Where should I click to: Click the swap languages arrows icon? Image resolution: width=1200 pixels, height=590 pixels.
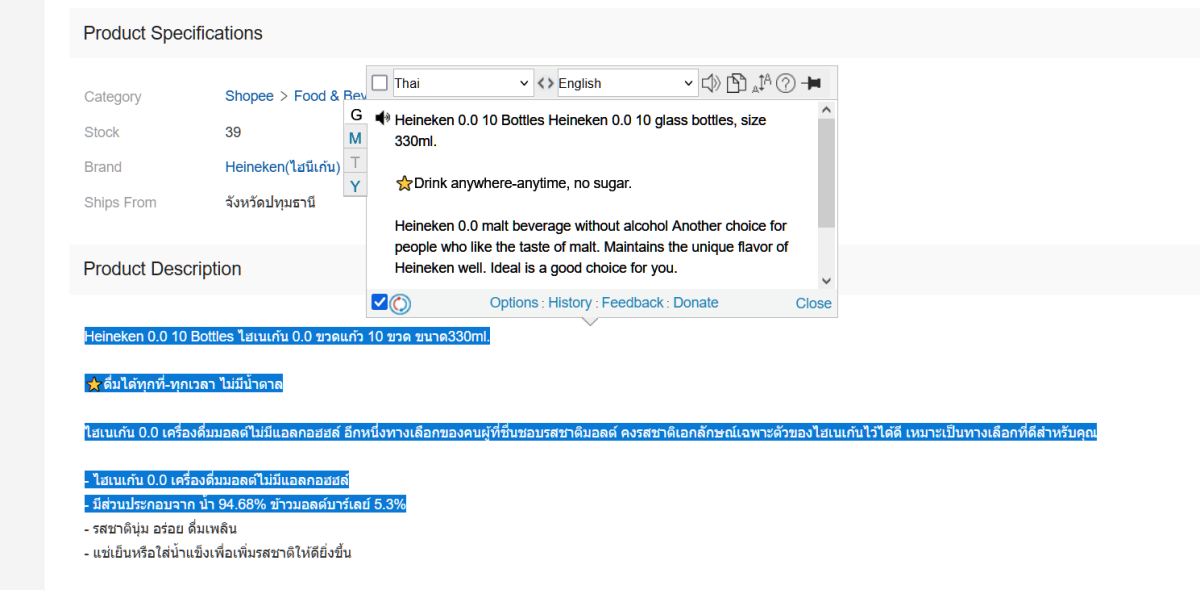pos(545,83)
